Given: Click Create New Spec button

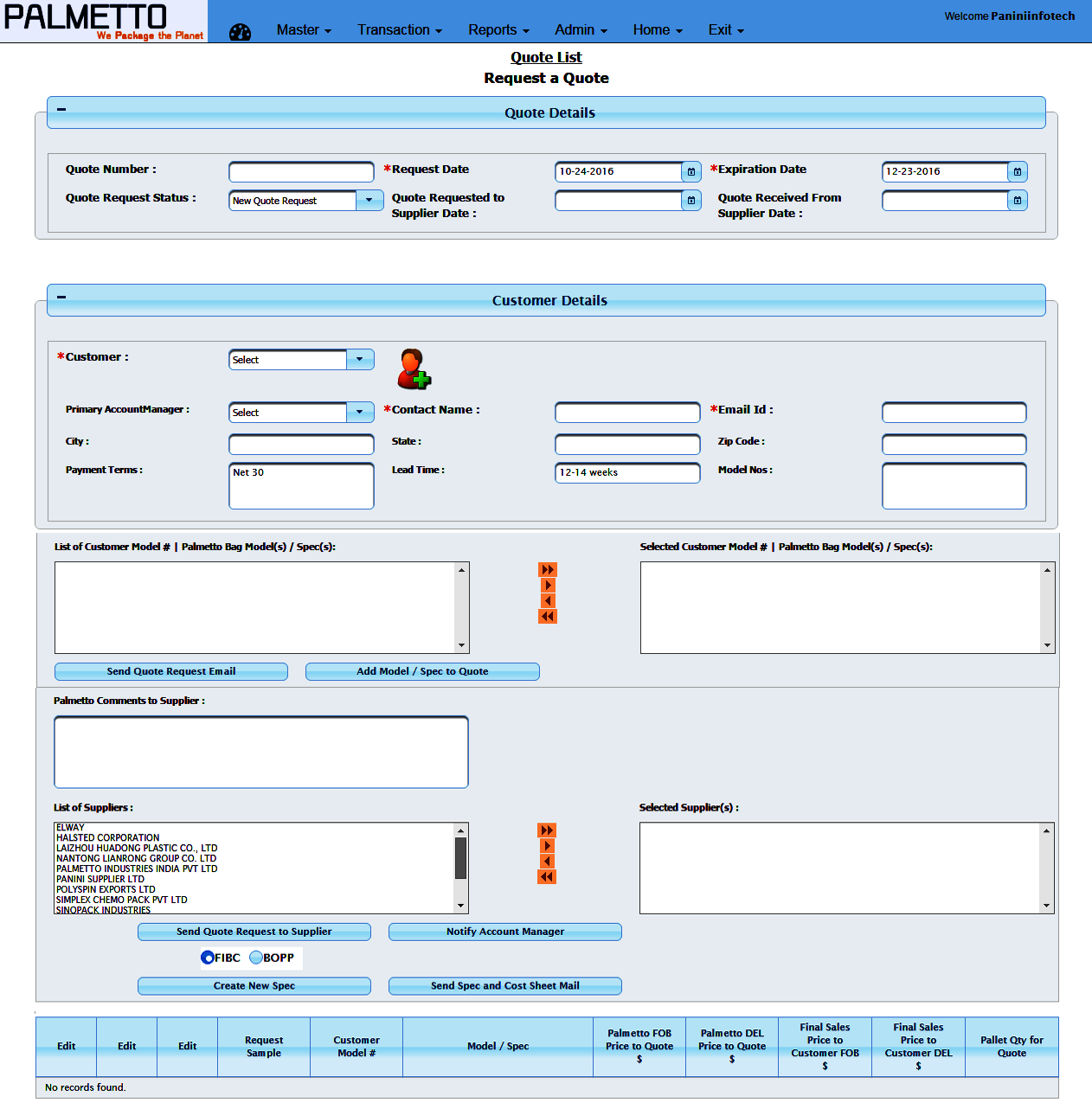Looking at the screenshot, I should tap(254, 986).
